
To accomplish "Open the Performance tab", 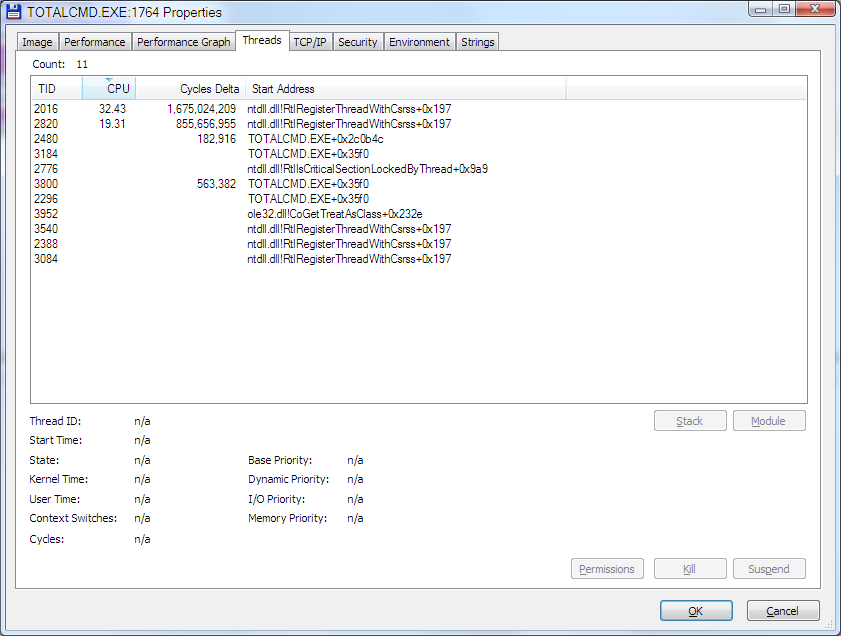I will pyautogui.click(x=94, y=42).
